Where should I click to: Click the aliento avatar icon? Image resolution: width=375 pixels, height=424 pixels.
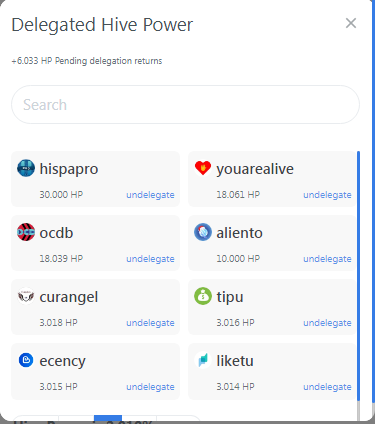(203, 232)
